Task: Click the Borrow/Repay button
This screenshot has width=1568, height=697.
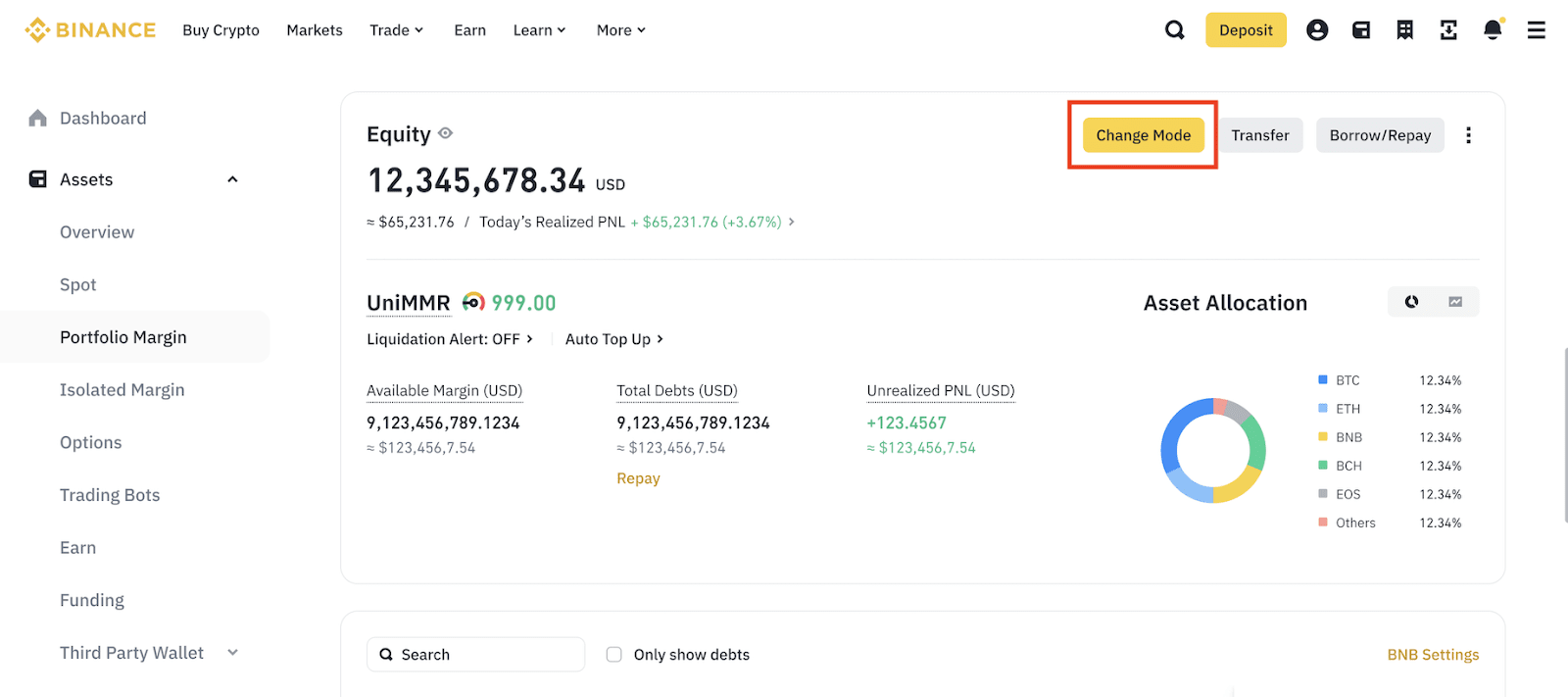Action: pyautogui.click(x=1380, y=135)
